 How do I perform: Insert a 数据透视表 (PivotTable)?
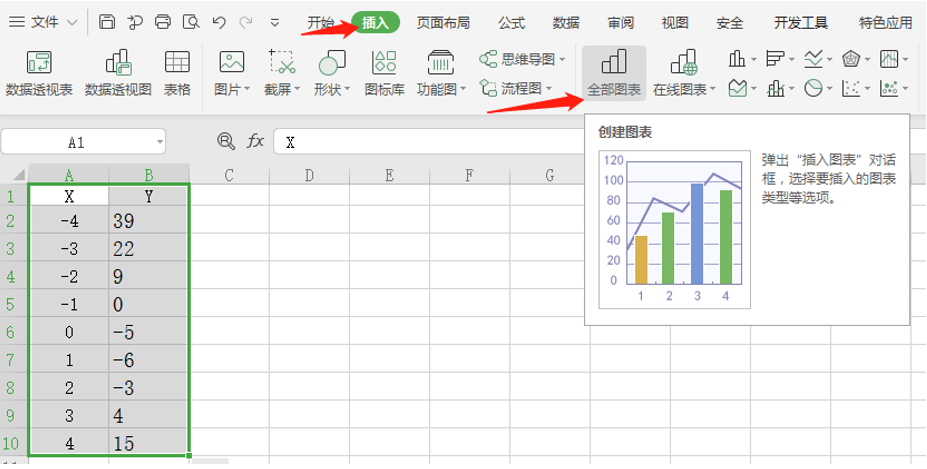click(39, 72)
